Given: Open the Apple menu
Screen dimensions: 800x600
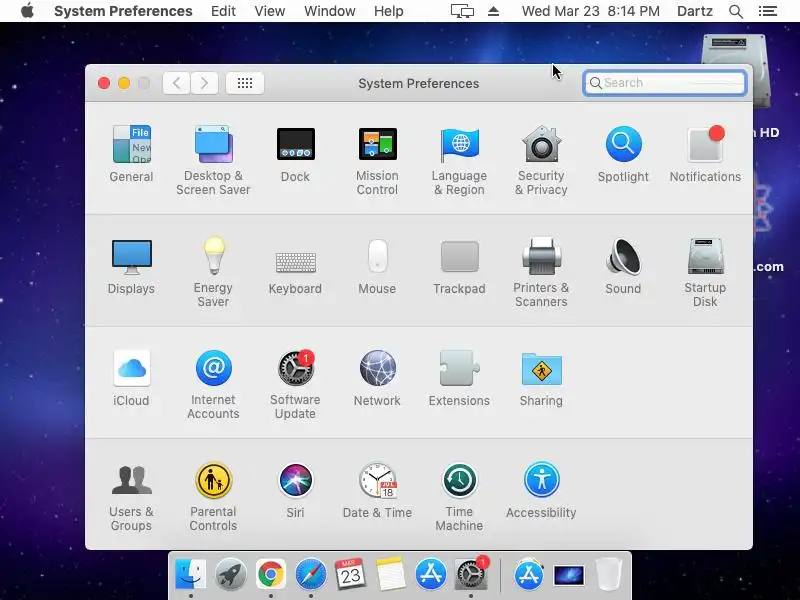Looking at the screenshot, I should (x=27, y=11).
